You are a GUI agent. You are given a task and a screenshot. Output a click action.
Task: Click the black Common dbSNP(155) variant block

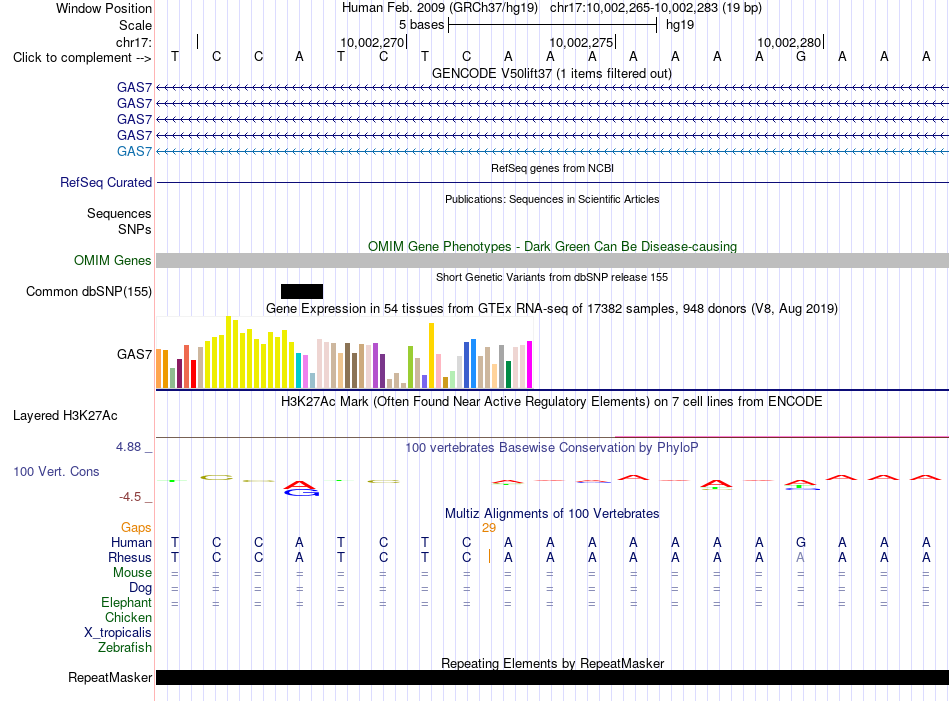click(x=302, y=291)
